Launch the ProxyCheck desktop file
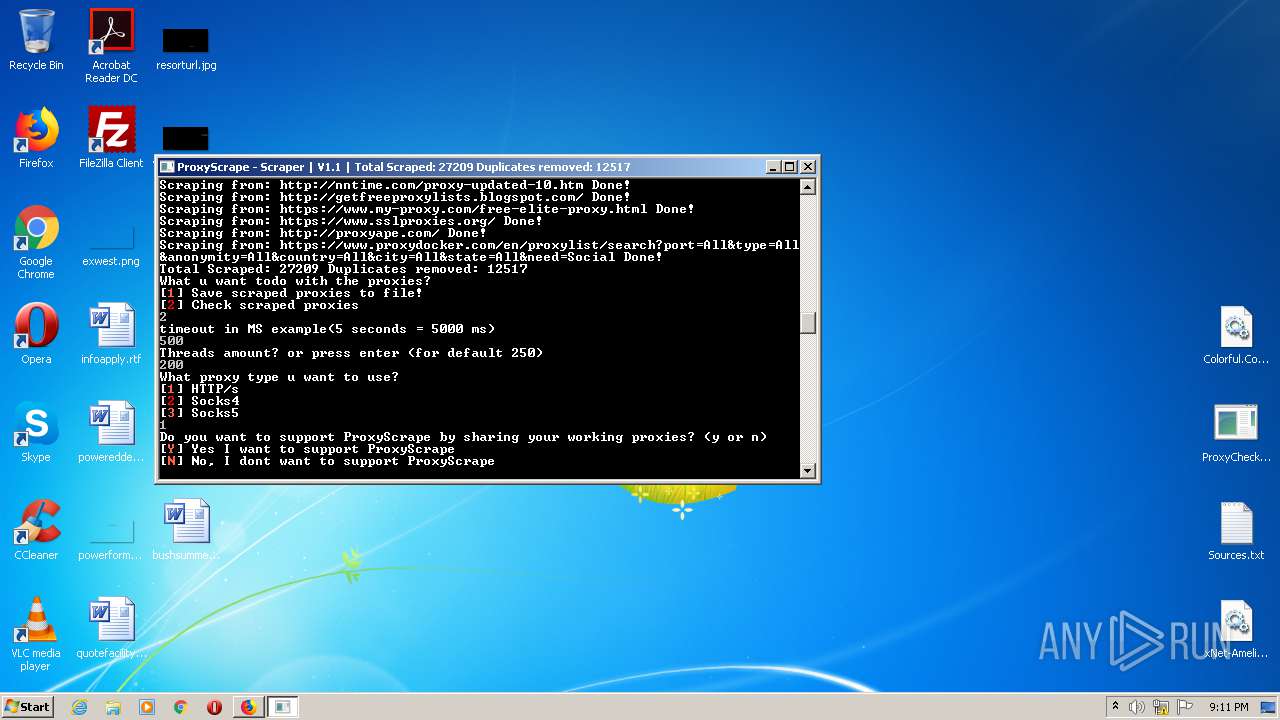This screenshot has height=720, width=1280. (1236, 434)
